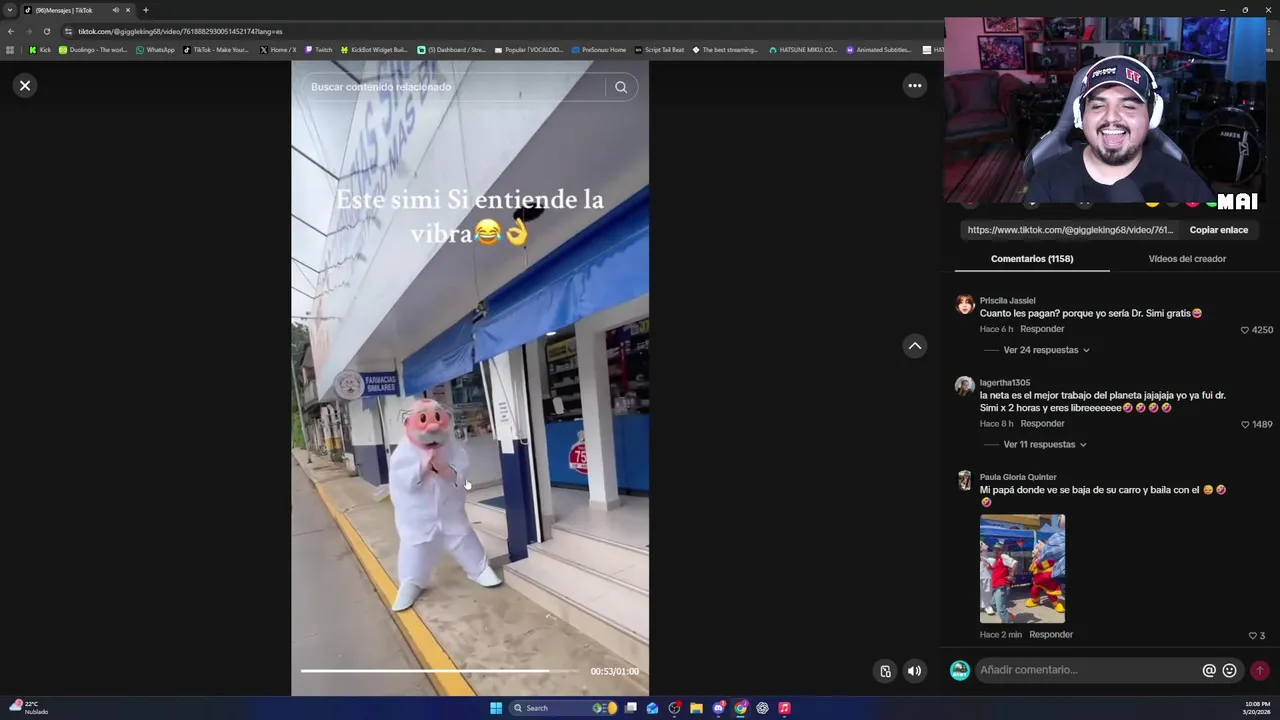The height and width of the screenshot is (720, 1280).
Task: Open the Twitch bookmark
Action: tap(318, 50)
